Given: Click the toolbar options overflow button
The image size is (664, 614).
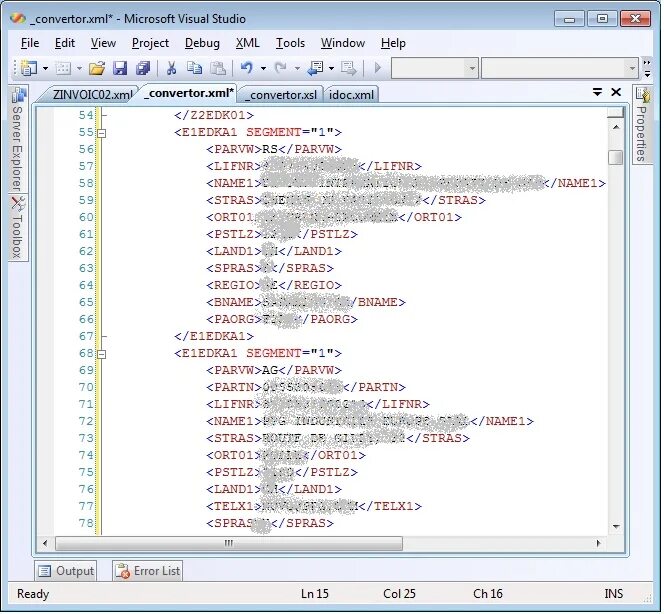Looking at the screenshot, I should click(x=647, y=68).
